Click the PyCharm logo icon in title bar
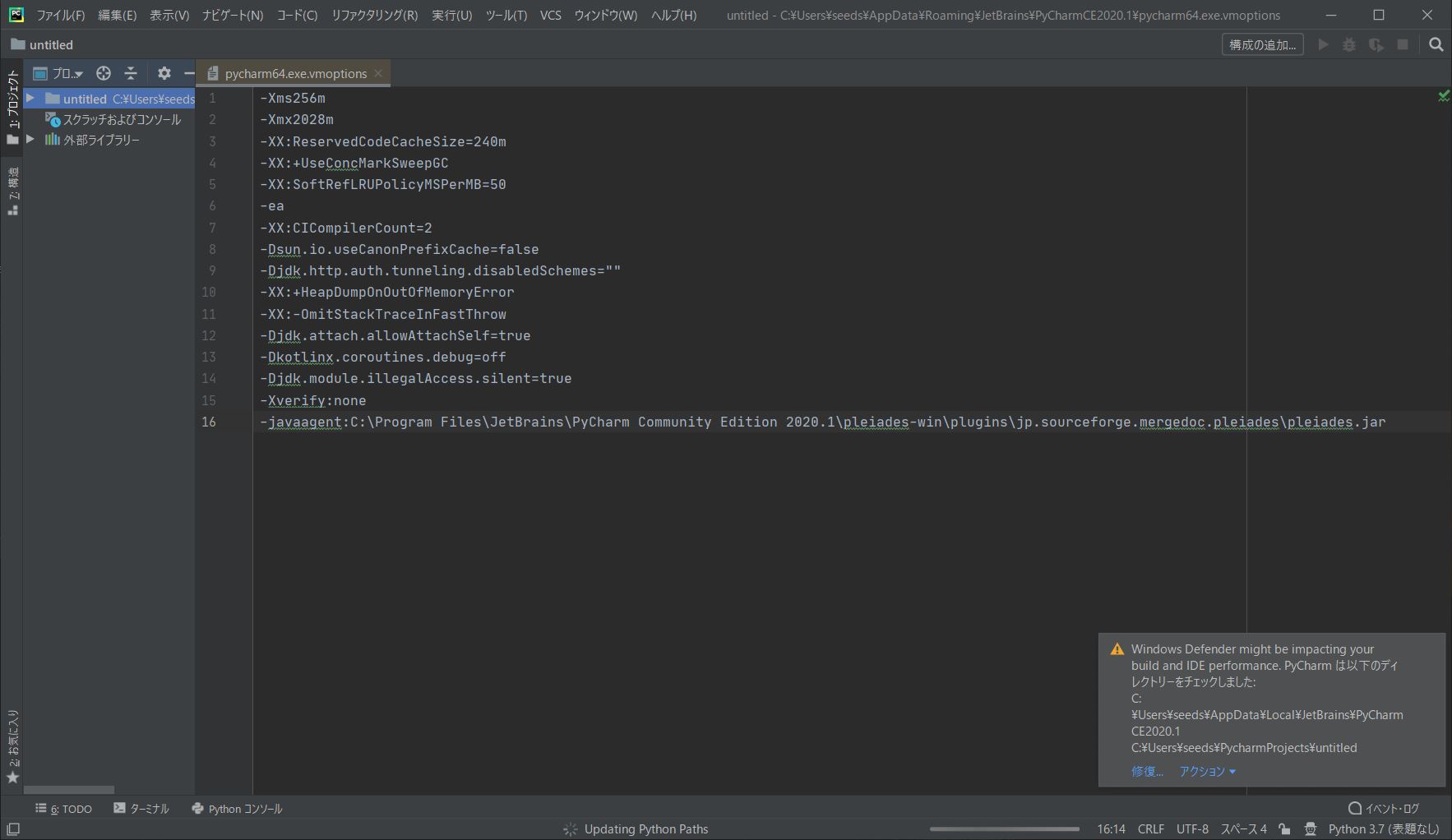The image size is (1452, 840). click(x=16, y=15)
